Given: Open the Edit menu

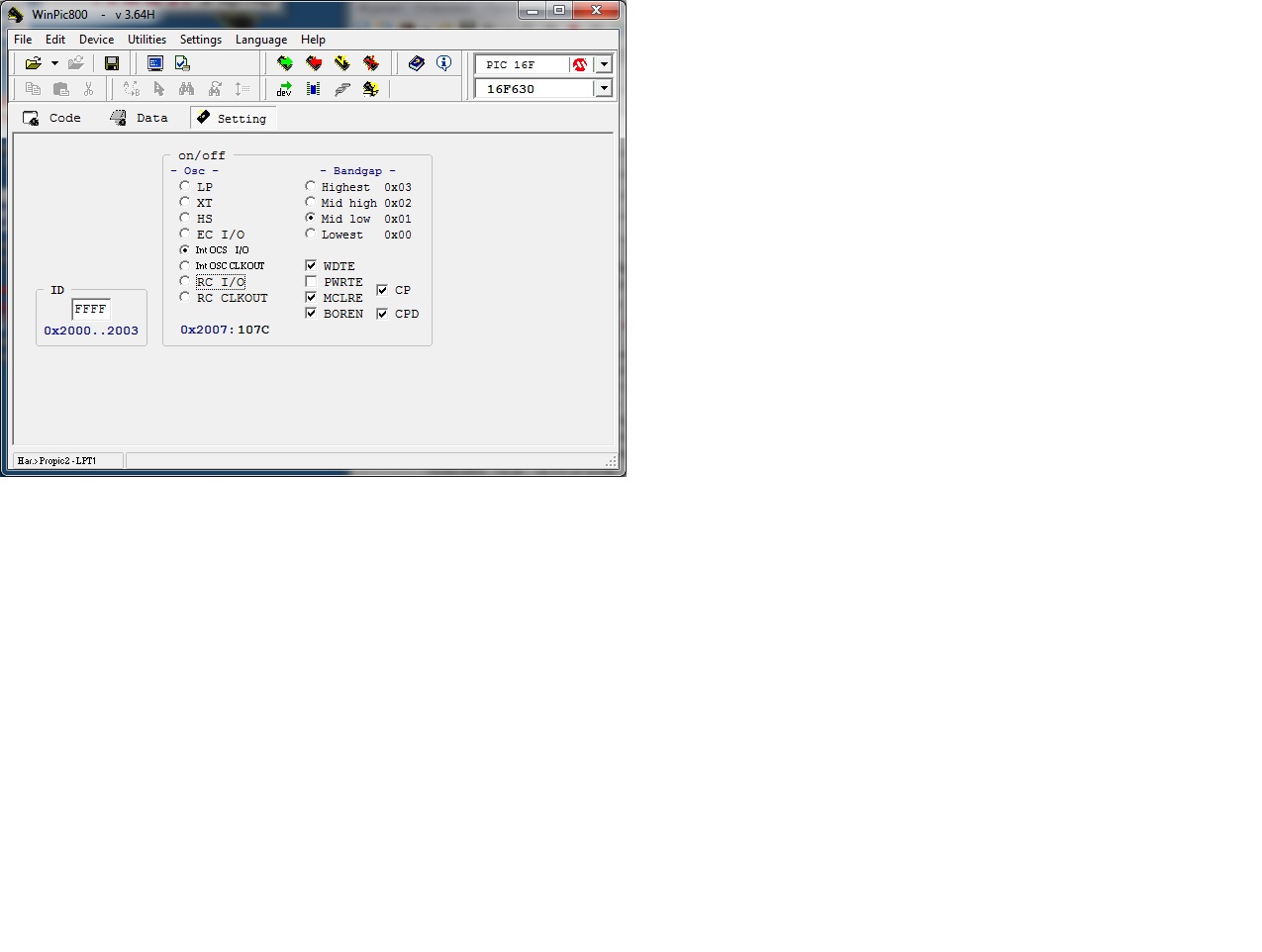Looking at the screenshot, I should [x=55, y=40].
